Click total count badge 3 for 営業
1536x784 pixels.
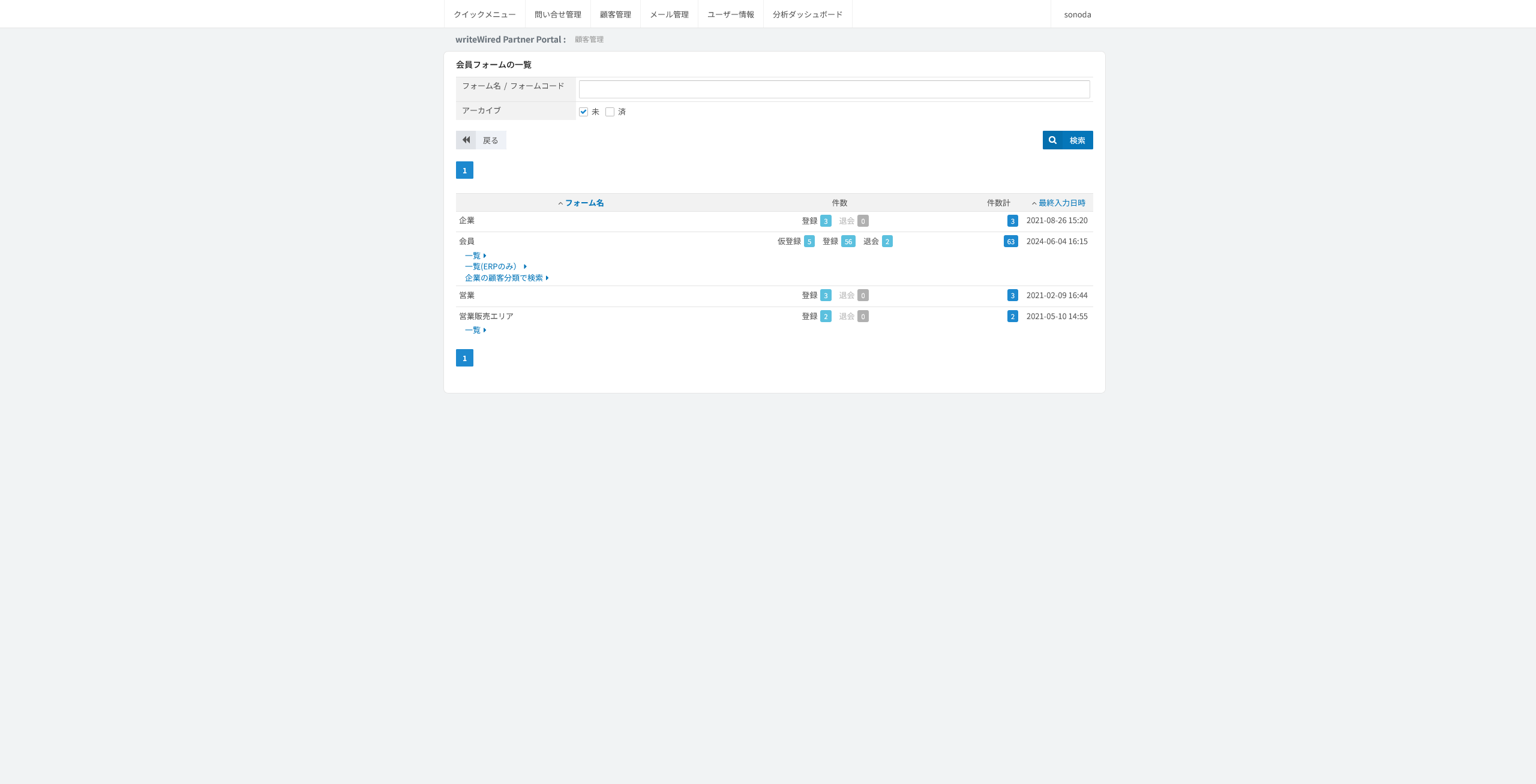1012,295
